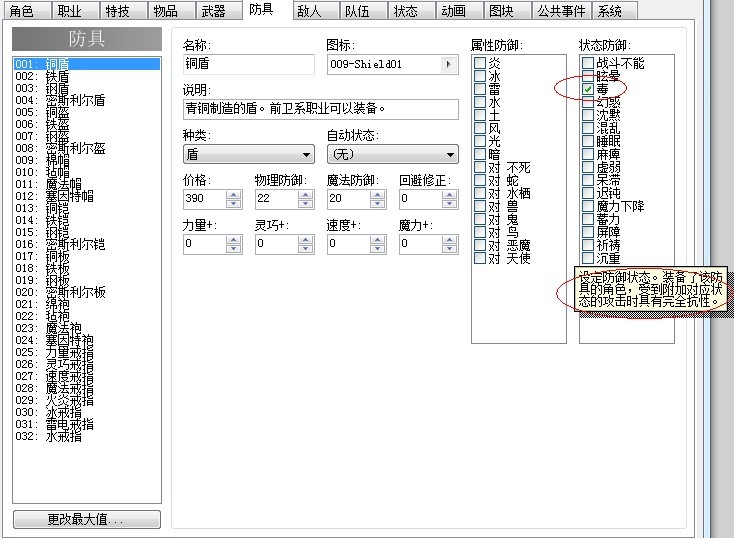Open the 公共事件 tab
The image size is (734, 538).
(x=562, y=11)
